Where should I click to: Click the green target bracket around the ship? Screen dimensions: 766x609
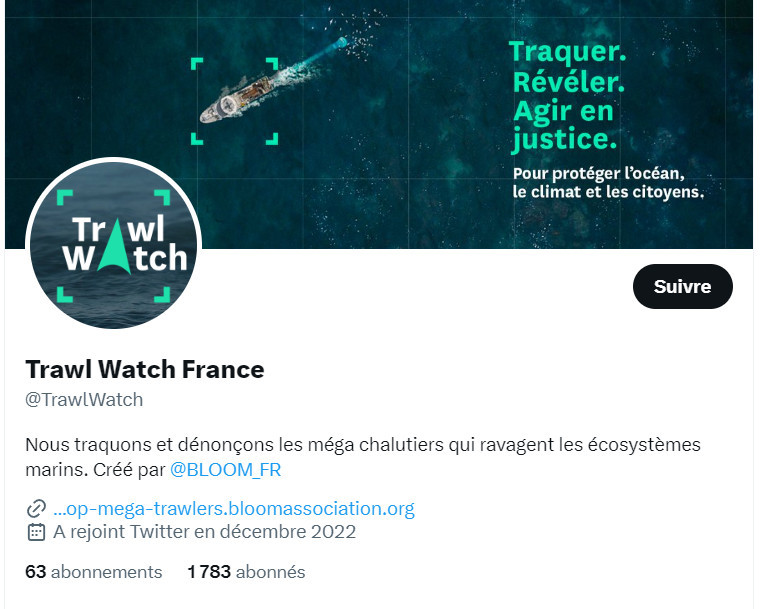pos(234,101)
